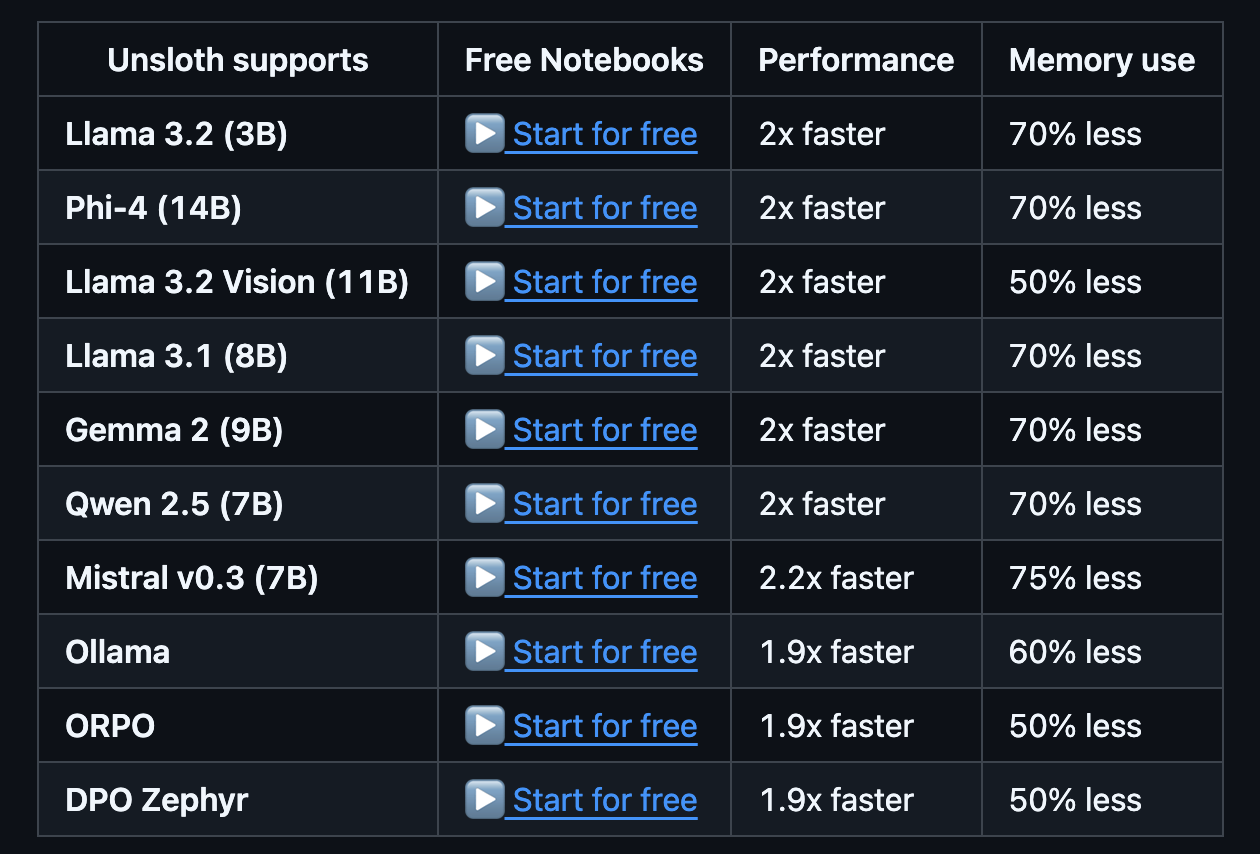This screenshot has height=854, width=1260.
Task: Open Start for free link for Ollama
Action: pyautogui.click(x=605, y=652)
